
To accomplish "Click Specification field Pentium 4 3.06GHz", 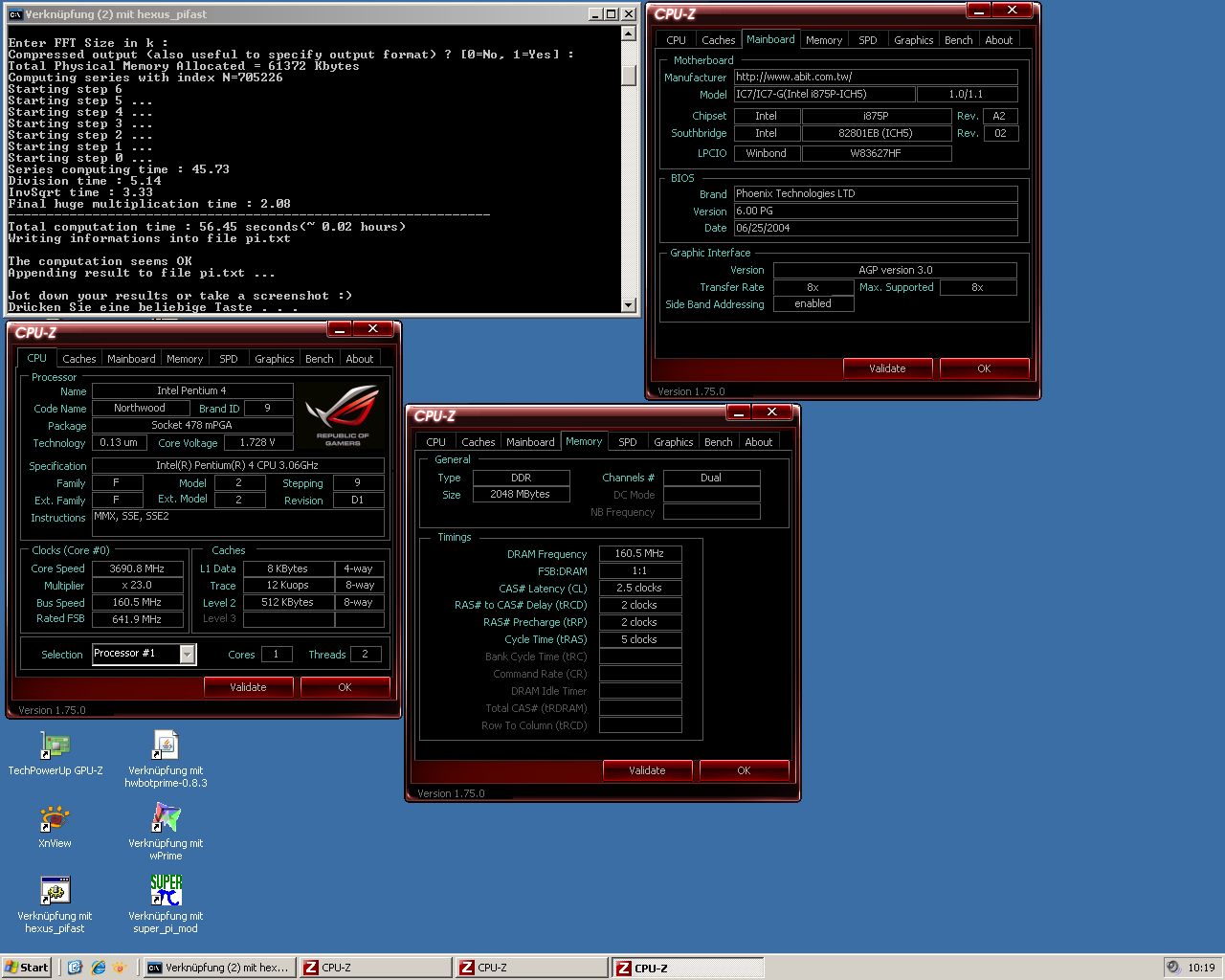I will click(x=238, y=465).
